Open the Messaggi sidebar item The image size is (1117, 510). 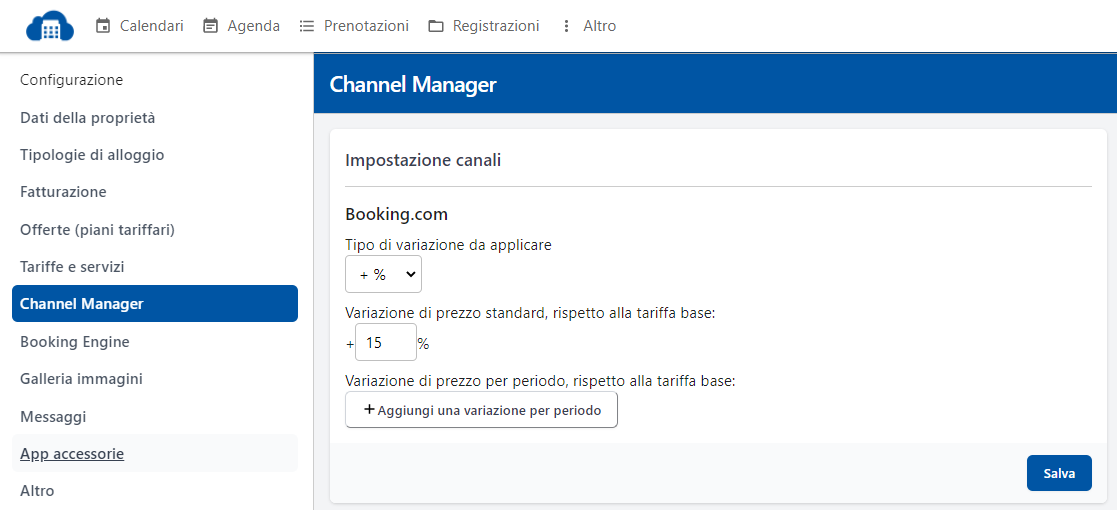click(x=53, y=416)
